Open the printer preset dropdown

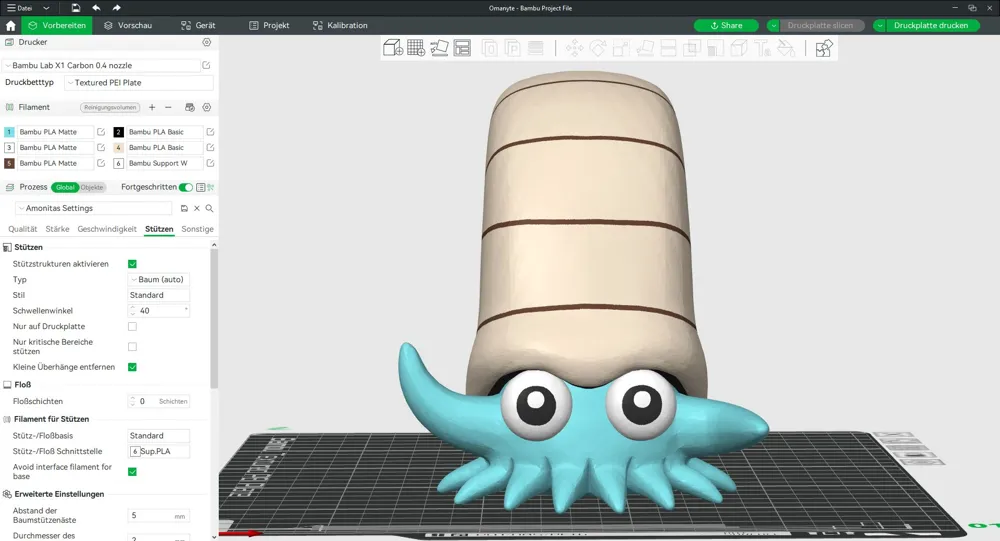tap(102, 65)
